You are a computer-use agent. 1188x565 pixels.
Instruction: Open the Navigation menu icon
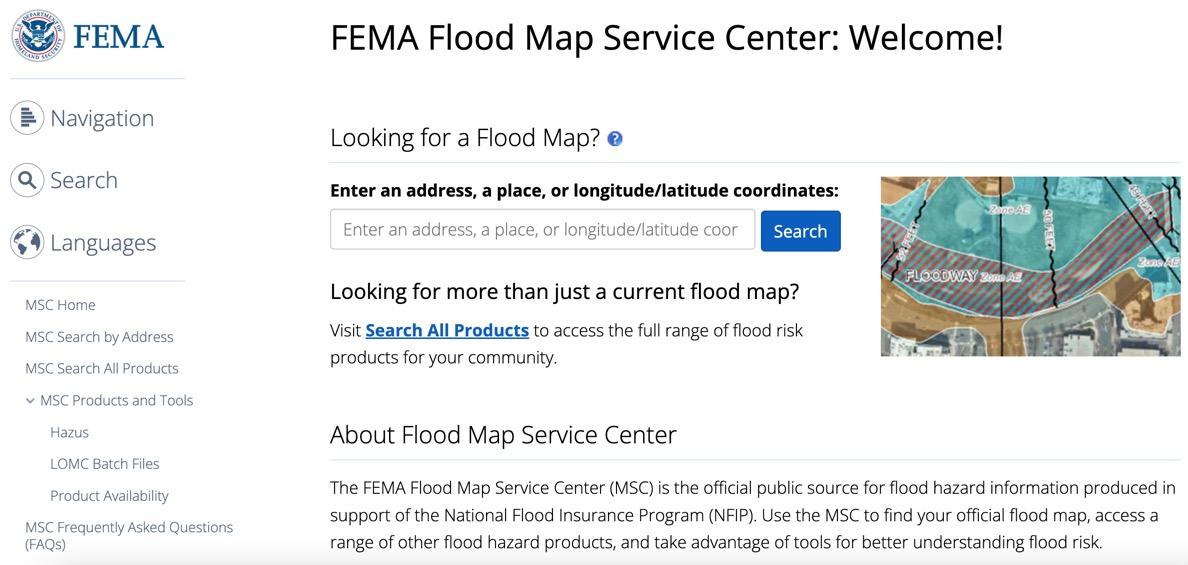coord(27,118)
